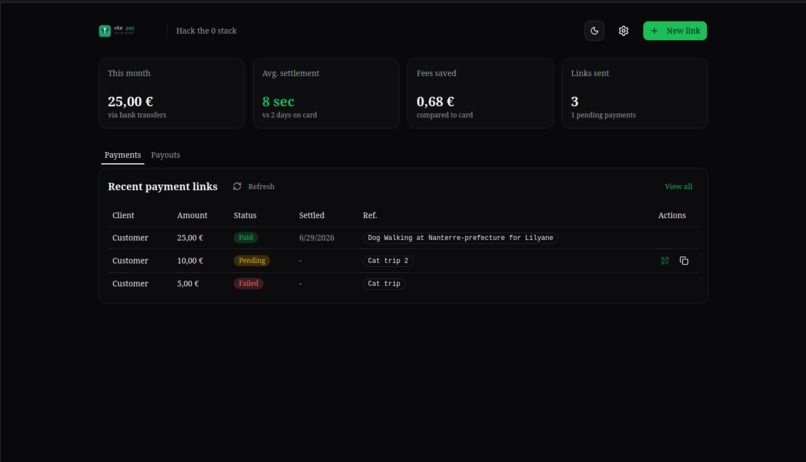Click the Recent payment links heading

[x=162, y=187]
